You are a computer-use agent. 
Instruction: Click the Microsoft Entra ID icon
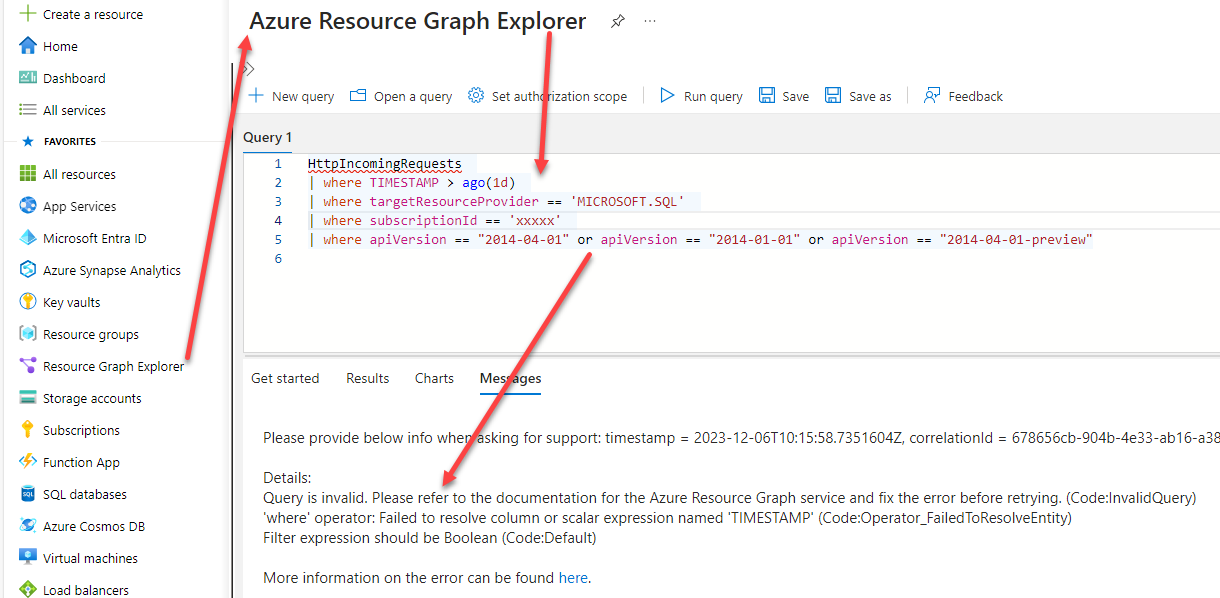pyautogui.click(x=28, y=238)
